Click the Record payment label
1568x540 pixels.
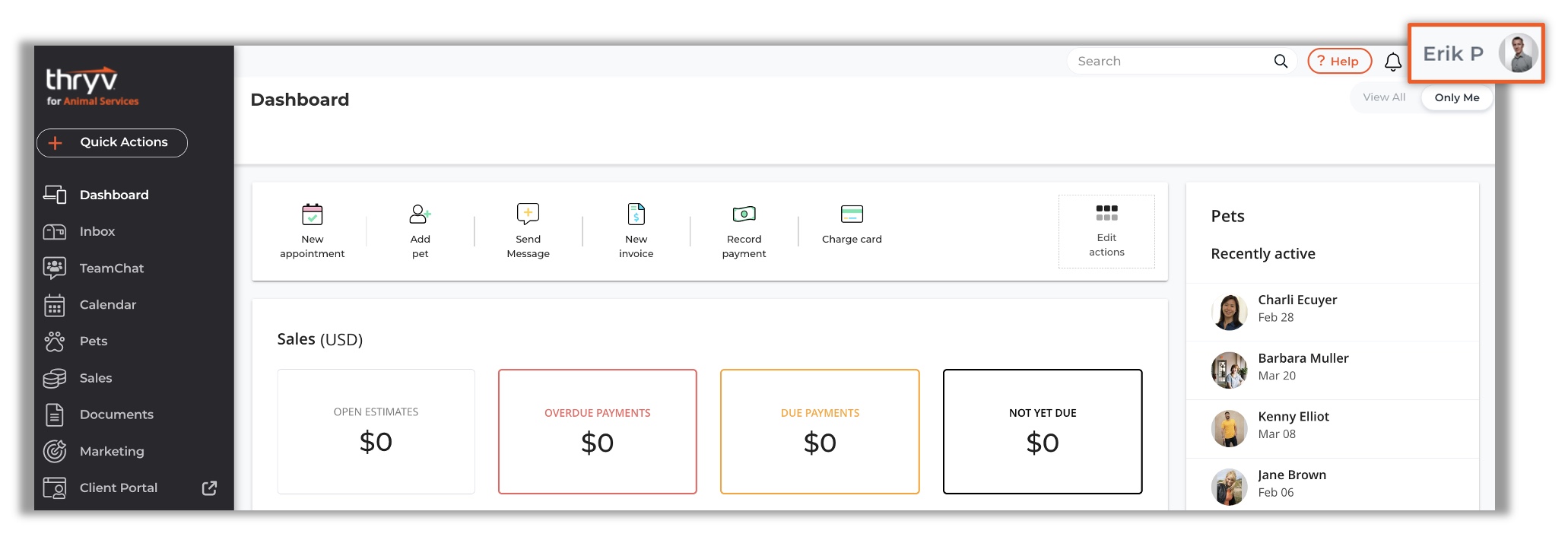pyautogui.click(x=744, y=246)
